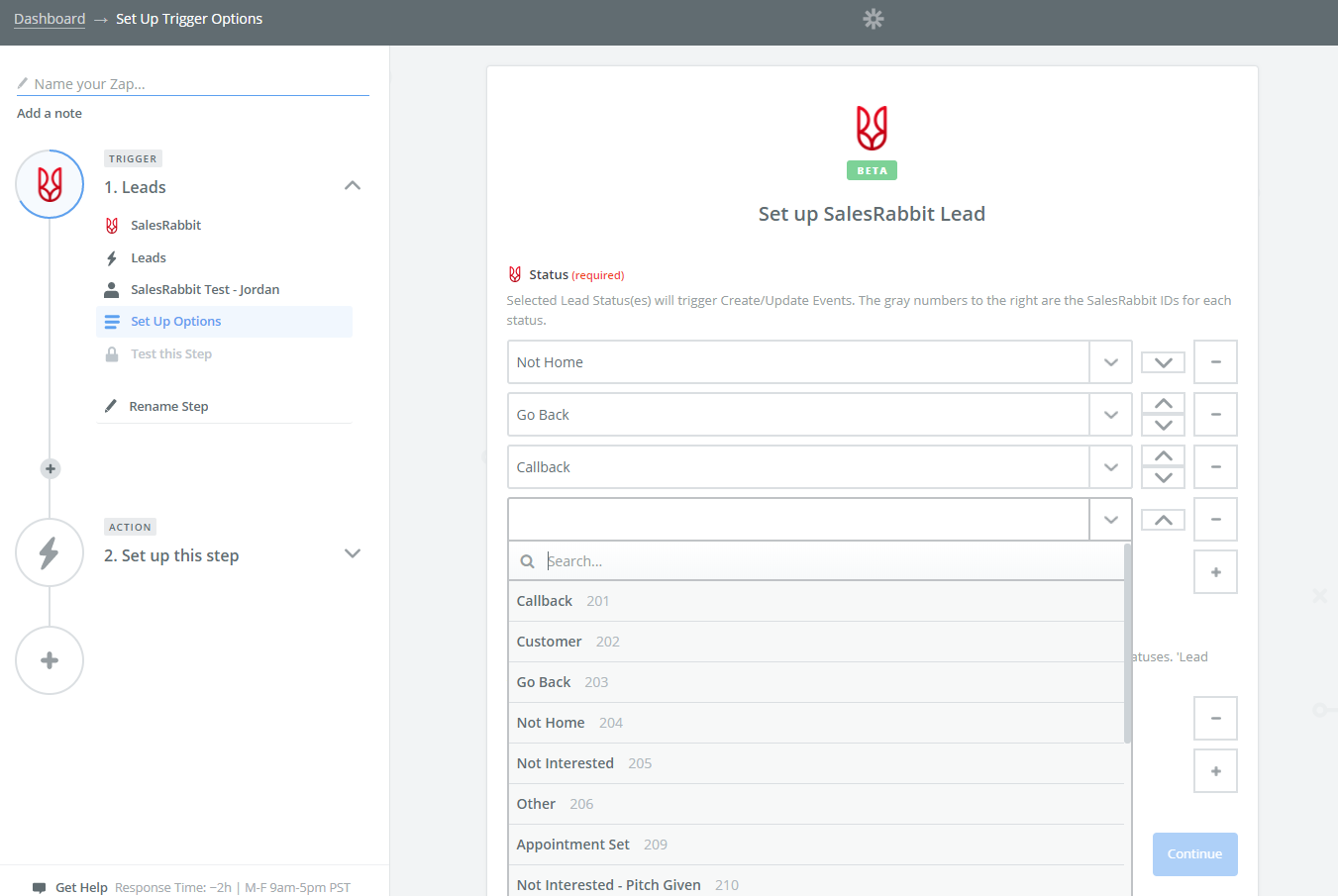Collapse the 1. Leads trigger step
This screenshot has width=1338, height=896.
(353, 186)
